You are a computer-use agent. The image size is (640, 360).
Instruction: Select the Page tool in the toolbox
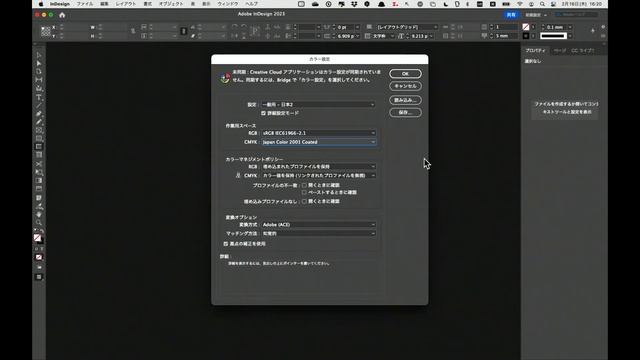coord(39,71)
